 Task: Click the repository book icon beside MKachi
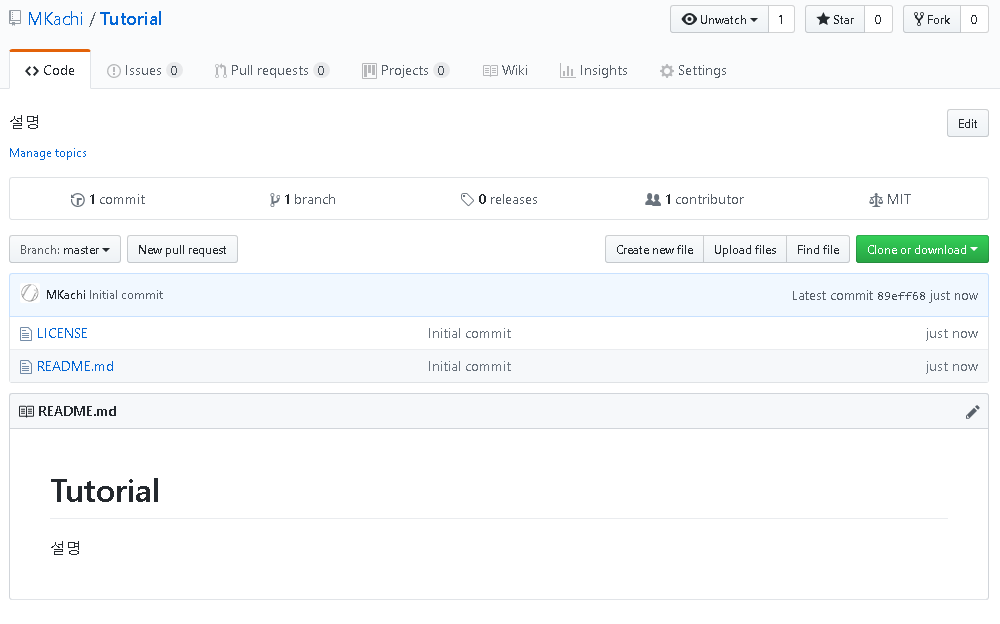pyautogui.click(x=15, y=19)
